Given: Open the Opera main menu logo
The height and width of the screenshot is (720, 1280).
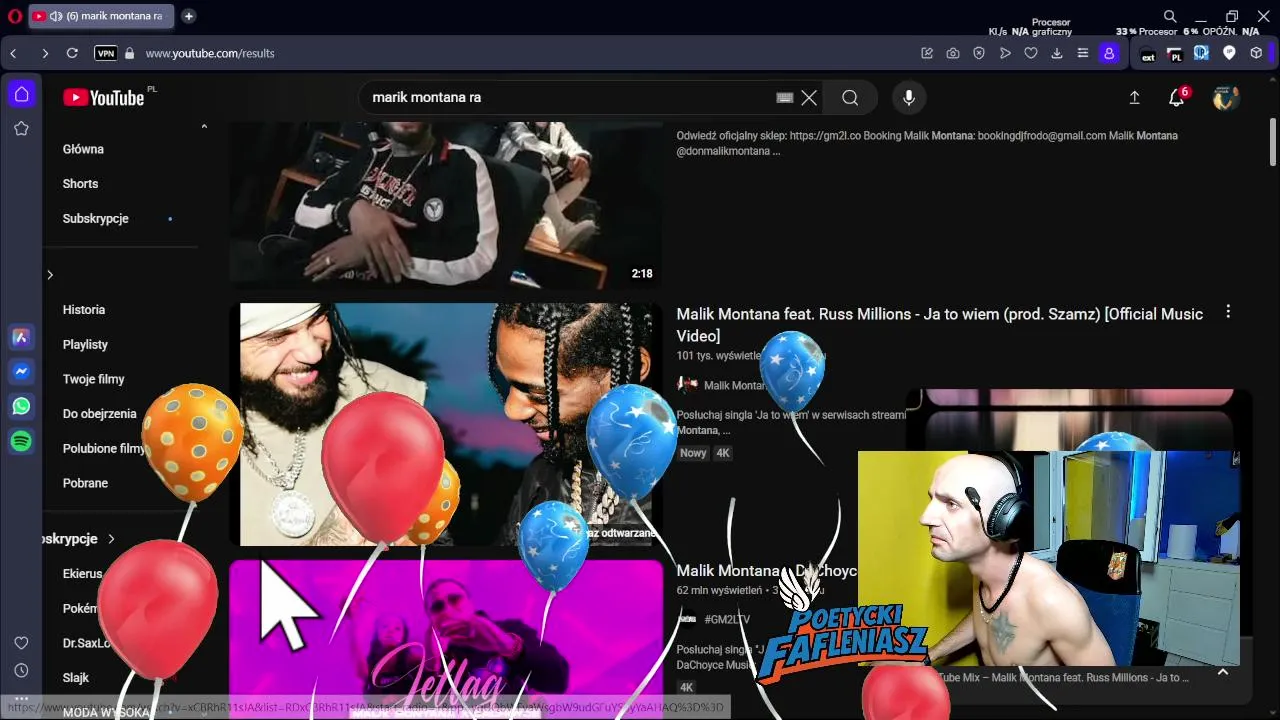Looking at the screenshot, I should pos(14,16).
